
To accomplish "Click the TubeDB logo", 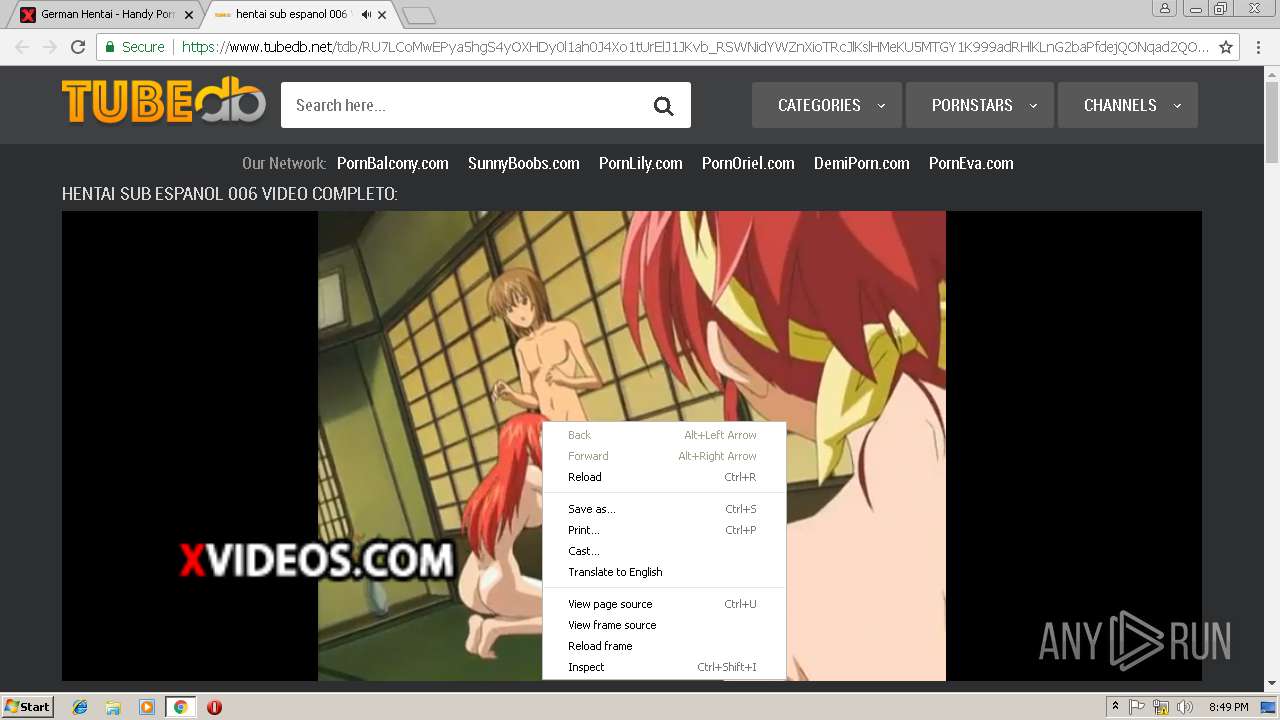I will [164, 101].
